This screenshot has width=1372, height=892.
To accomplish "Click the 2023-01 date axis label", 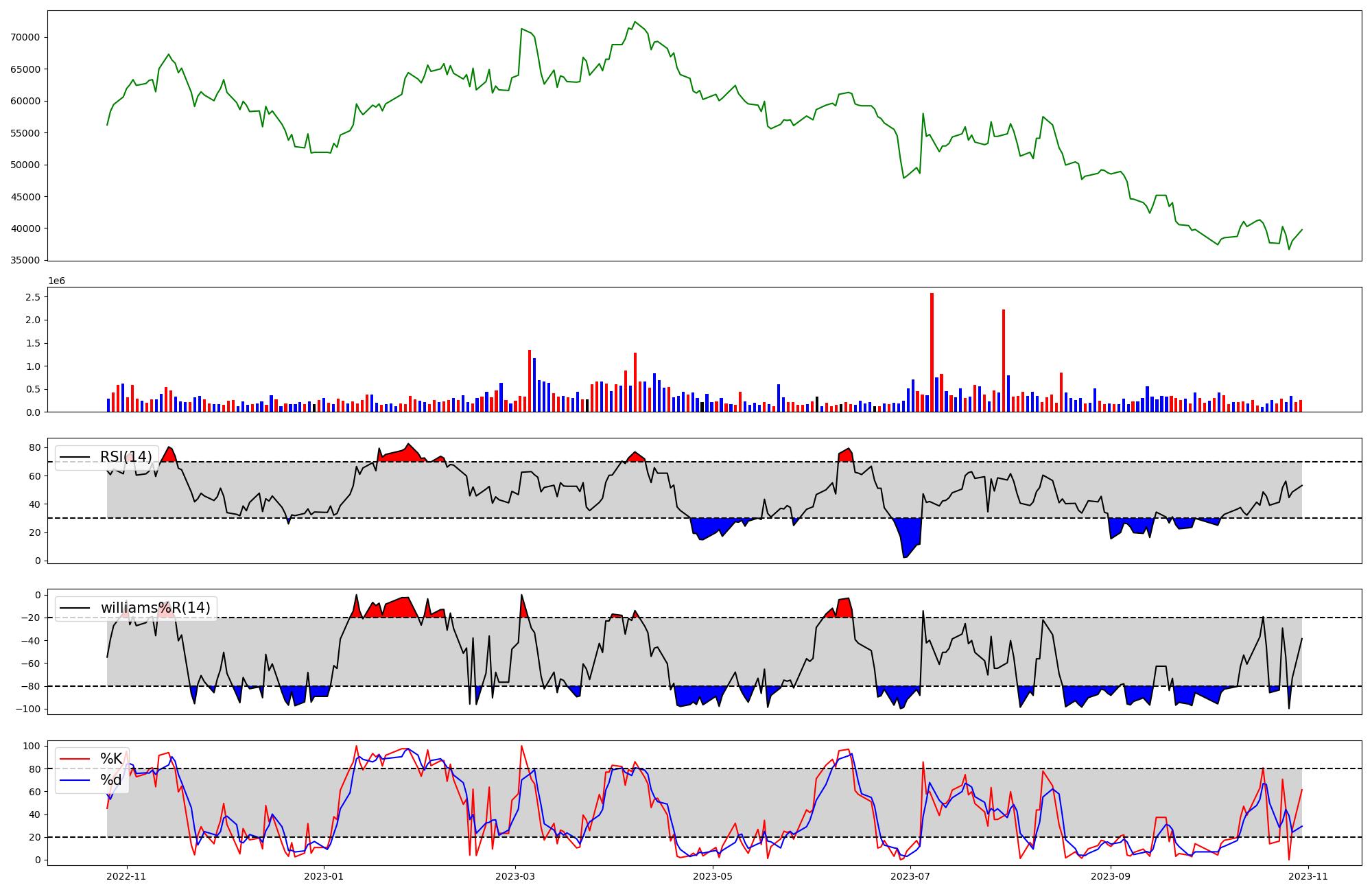I will 323,876.
